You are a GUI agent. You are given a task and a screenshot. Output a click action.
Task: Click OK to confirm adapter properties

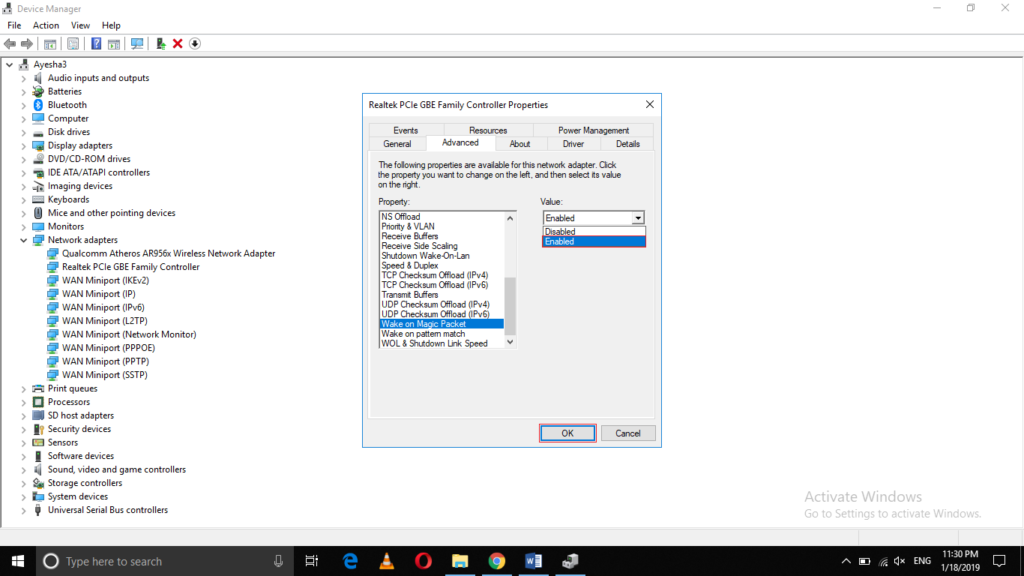567,433
